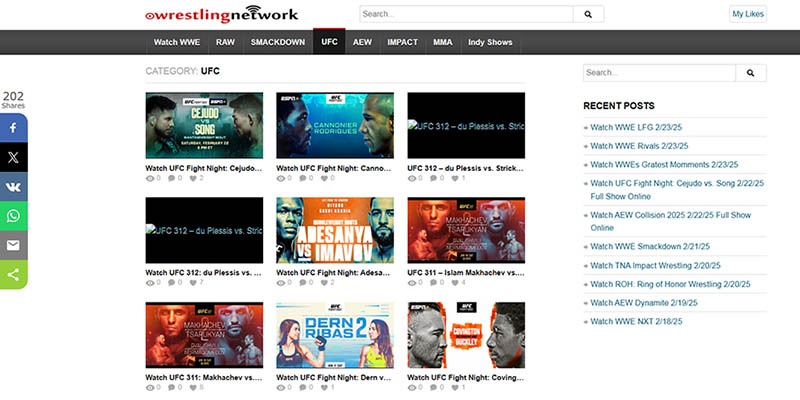Open the Adesanya vs Imavov thumbnail
This screenshot has width=800, height=400.
(335, 230)
